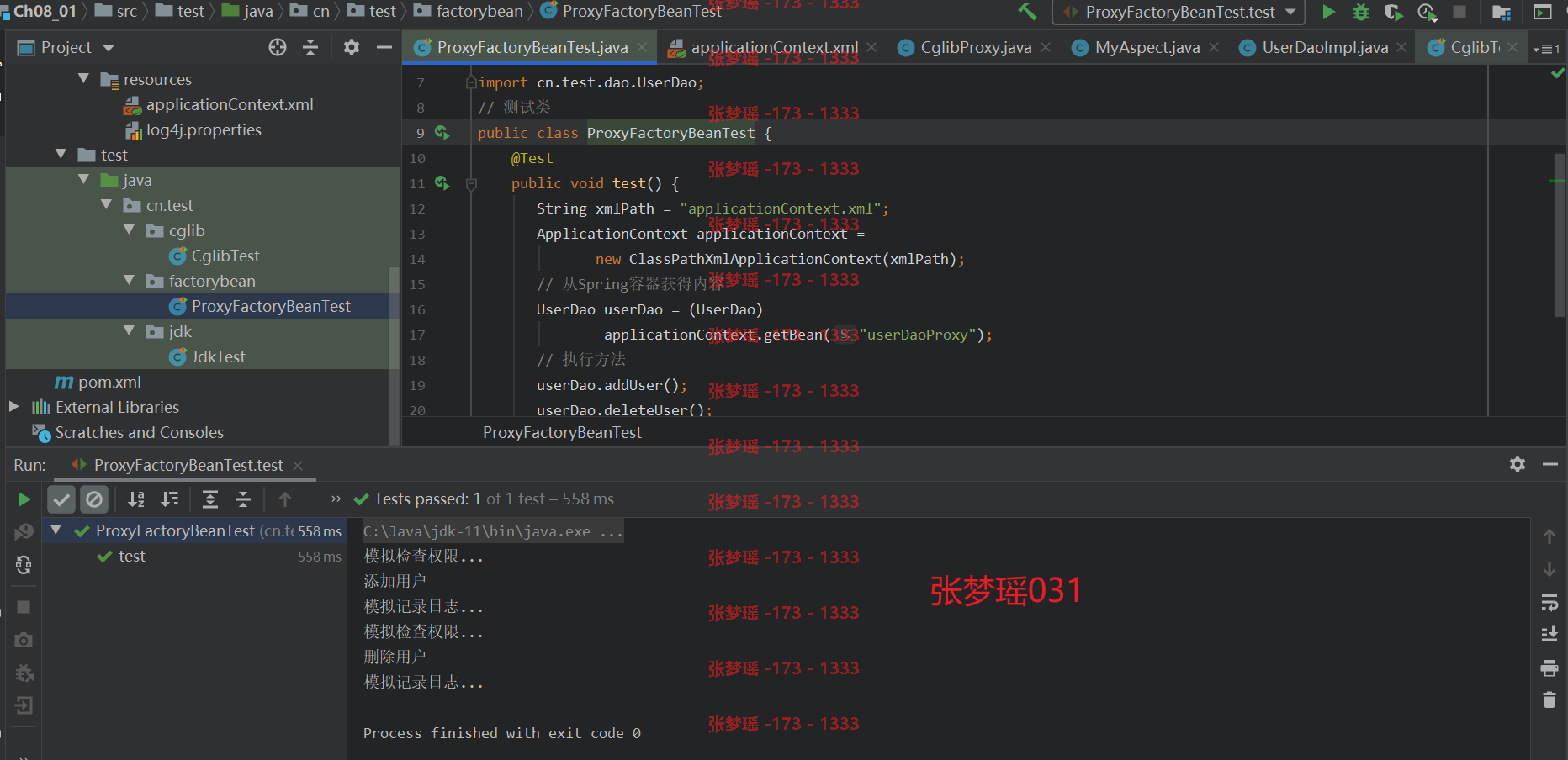This screenshot has width=1568, height=760.
Task: Collapse the resources folder
Action: point(83,78)
